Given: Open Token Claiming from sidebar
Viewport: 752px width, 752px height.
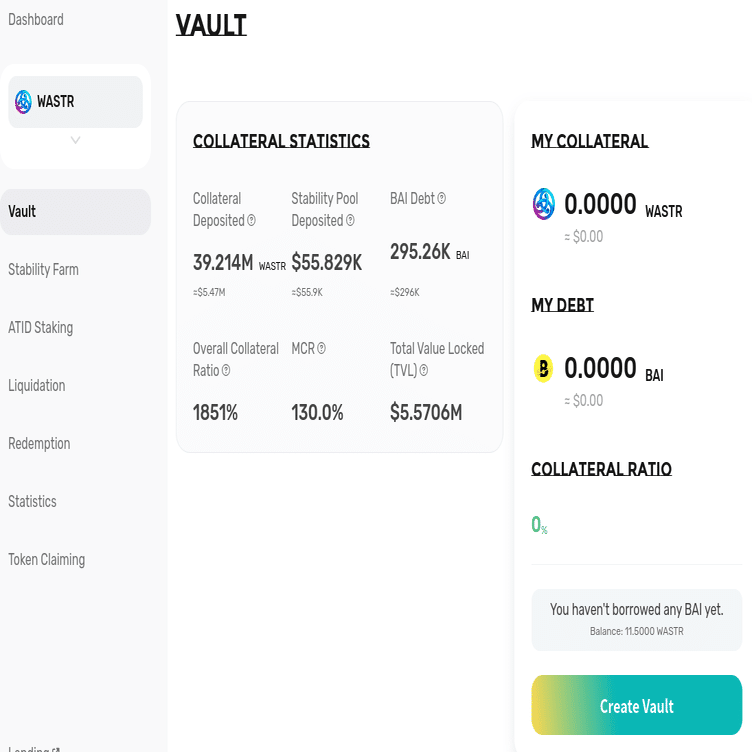Looking at the screenshot, I should (x=46, y=560).
